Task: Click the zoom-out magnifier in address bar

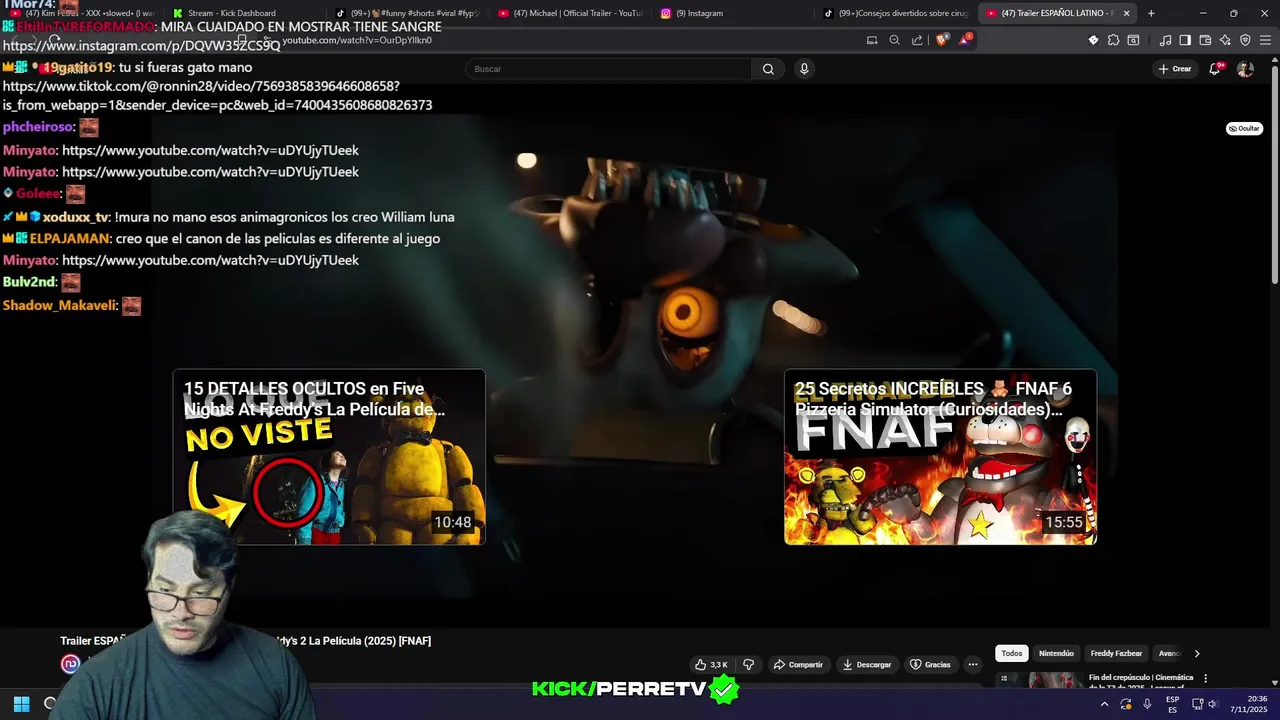Action: click(x=894, y=40)
